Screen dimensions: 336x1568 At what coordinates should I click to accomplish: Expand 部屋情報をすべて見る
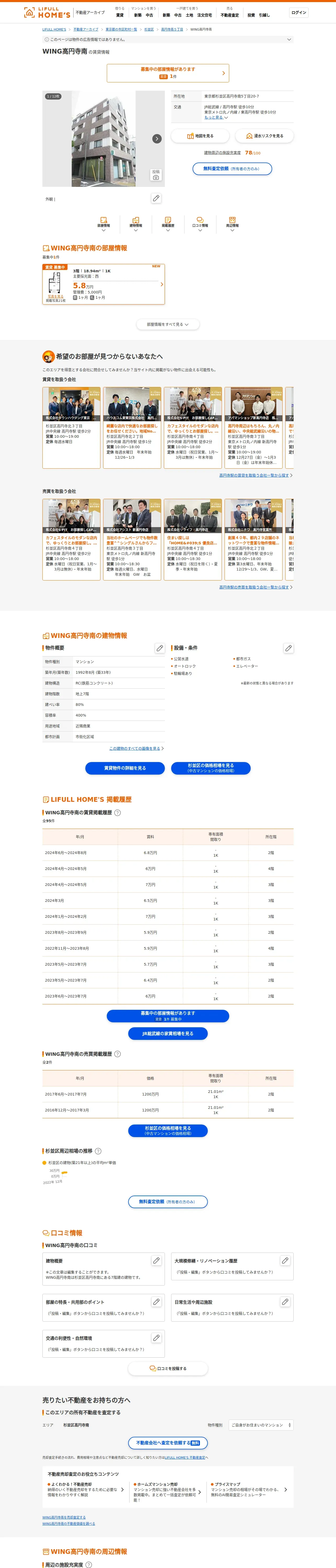168,324
